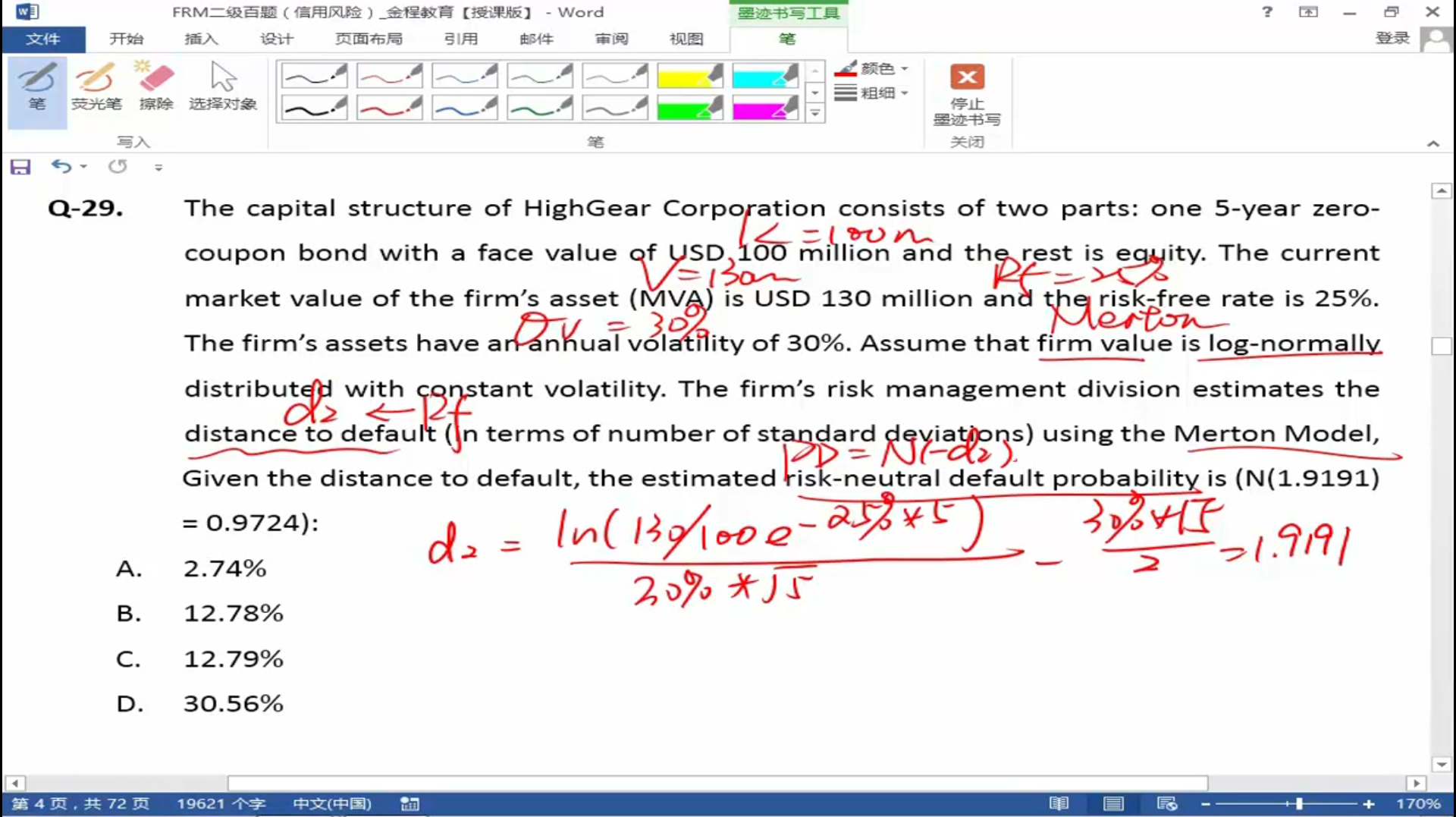Zoom in with the plus button
1456x817 pixels.
pyautogui.click(x=1369, y=804)
